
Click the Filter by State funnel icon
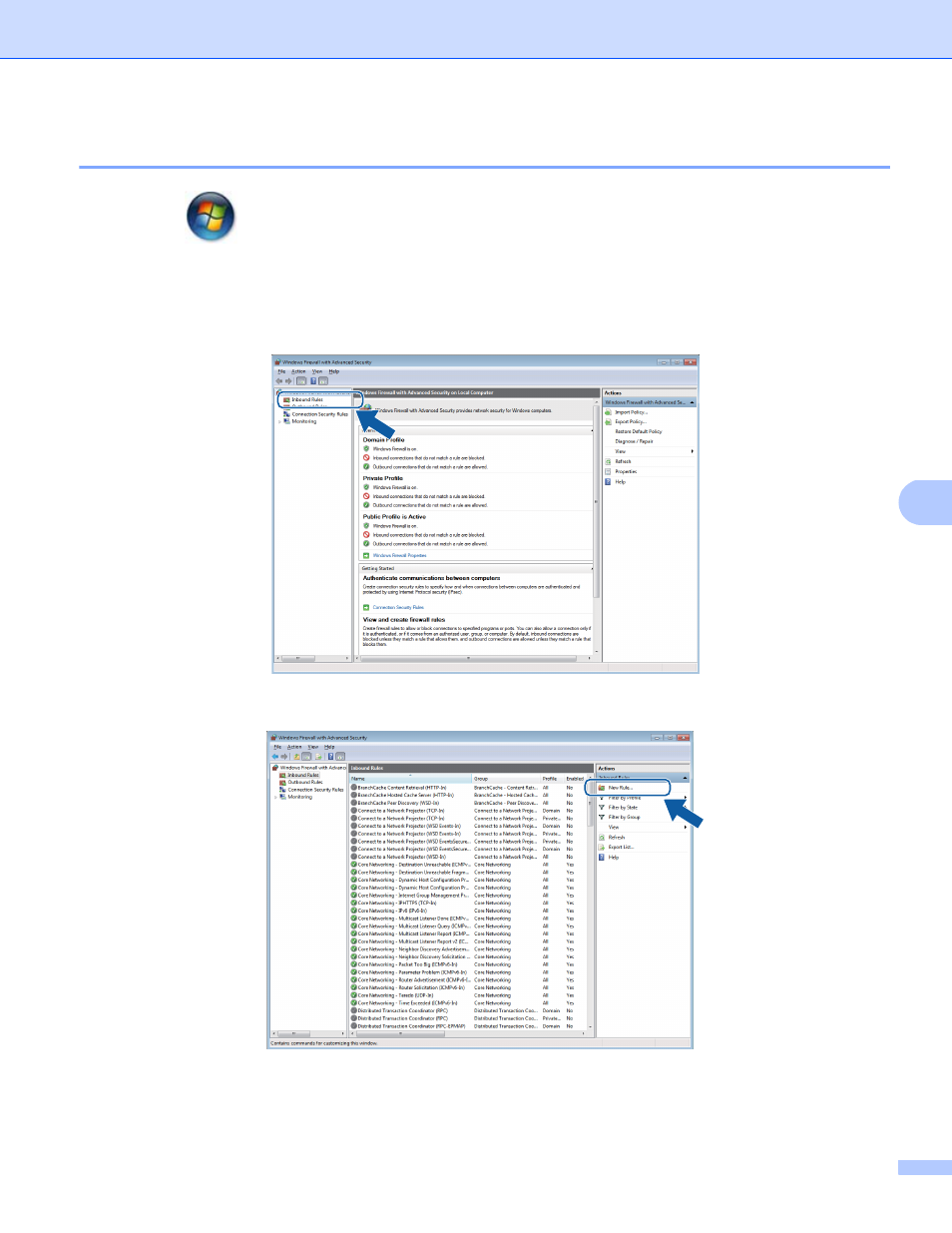point(602,808)
